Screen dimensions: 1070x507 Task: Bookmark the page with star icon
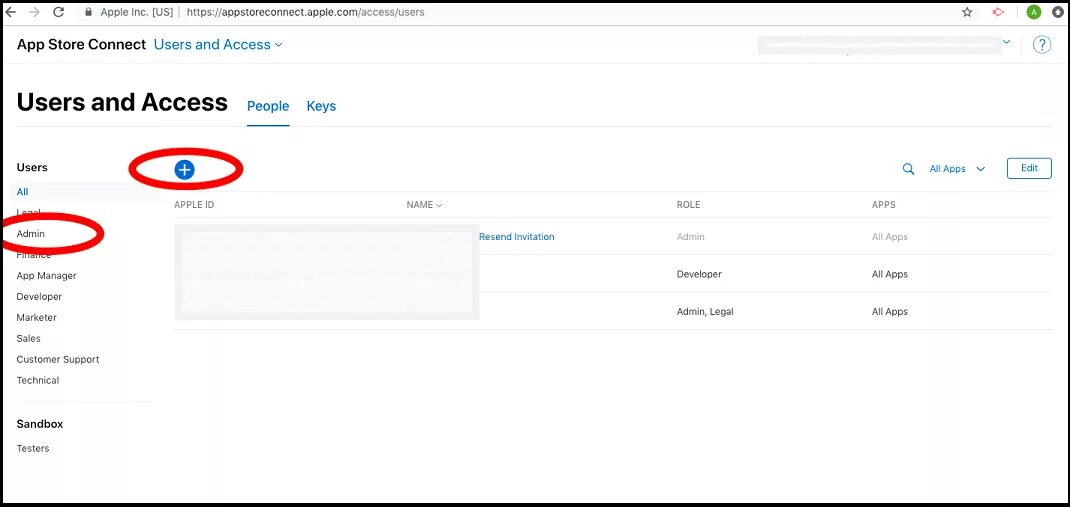967,12
